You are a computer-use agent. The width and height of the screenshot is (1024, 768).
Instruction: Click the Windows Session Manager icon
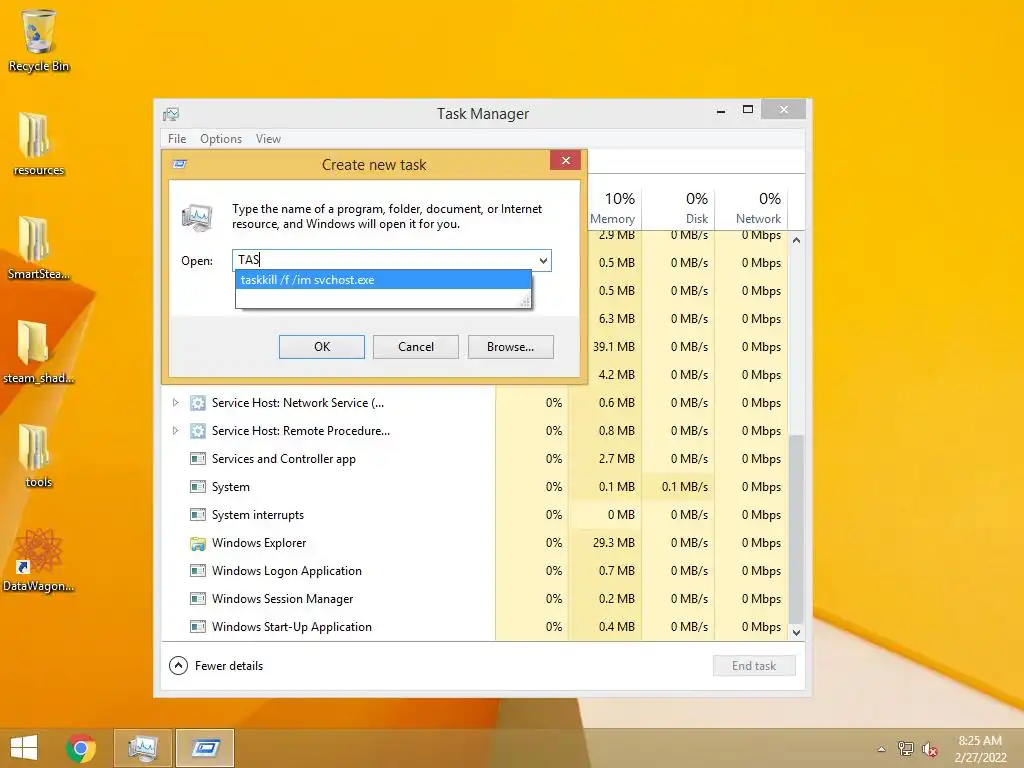[x=197, y=599]
